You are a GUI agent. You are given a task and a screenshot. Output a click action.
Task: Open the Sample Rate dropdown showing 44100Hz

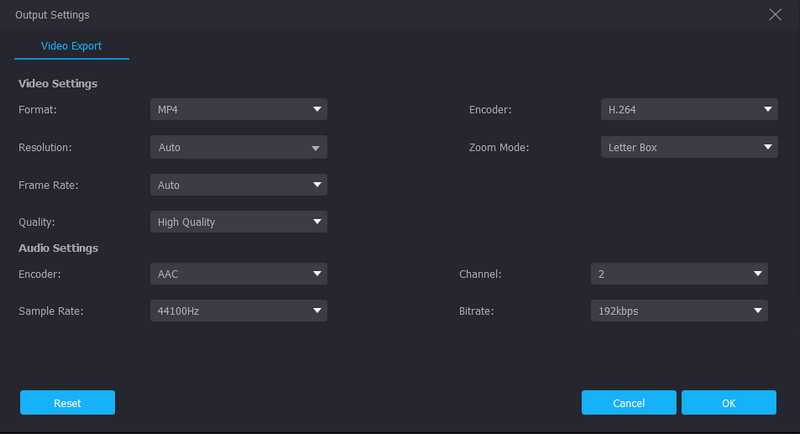tap(238, 311)
